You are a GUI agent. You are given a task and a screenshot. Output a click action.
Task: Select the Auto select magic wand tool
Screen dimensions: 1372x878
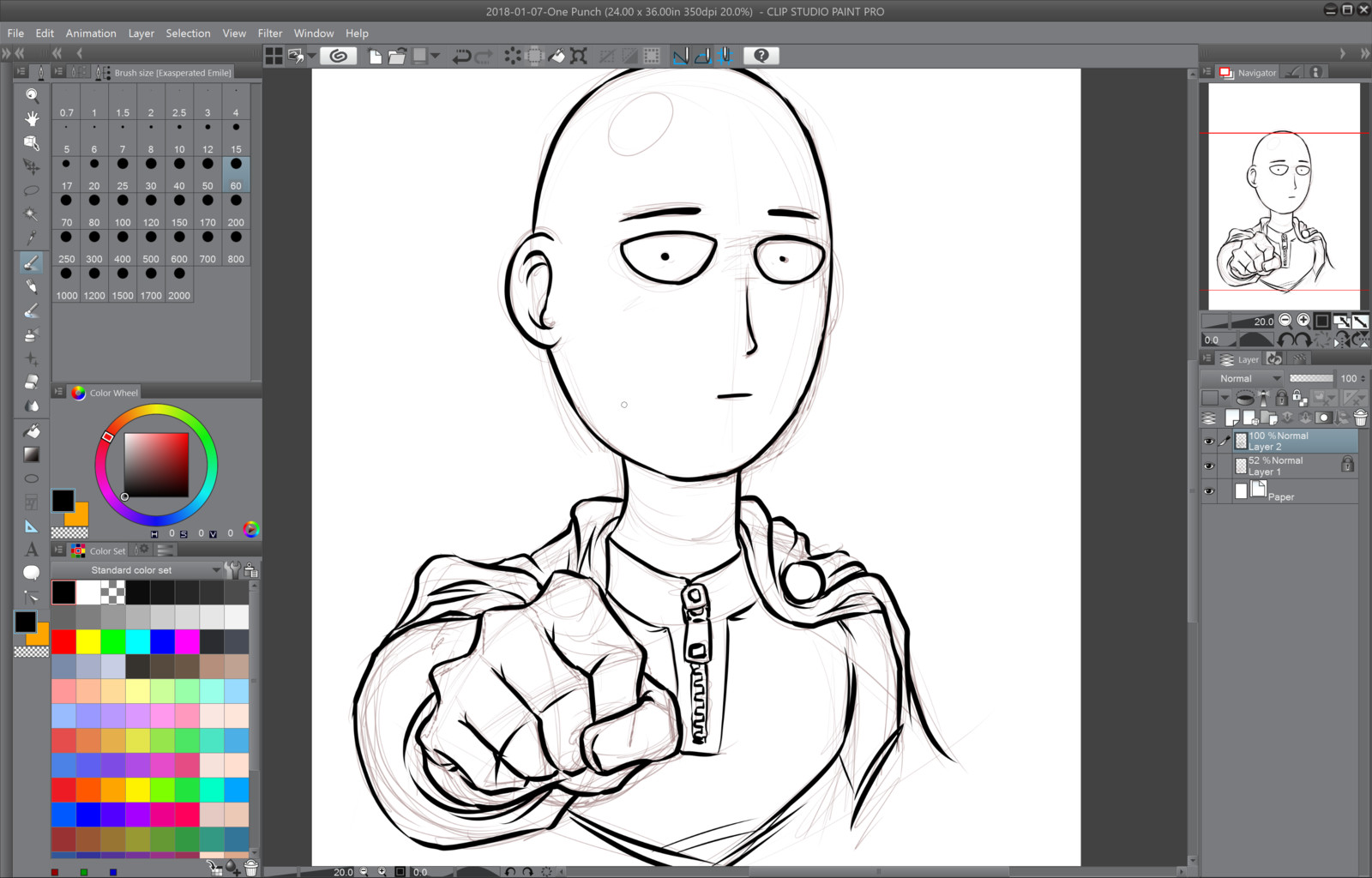point(32,214)
